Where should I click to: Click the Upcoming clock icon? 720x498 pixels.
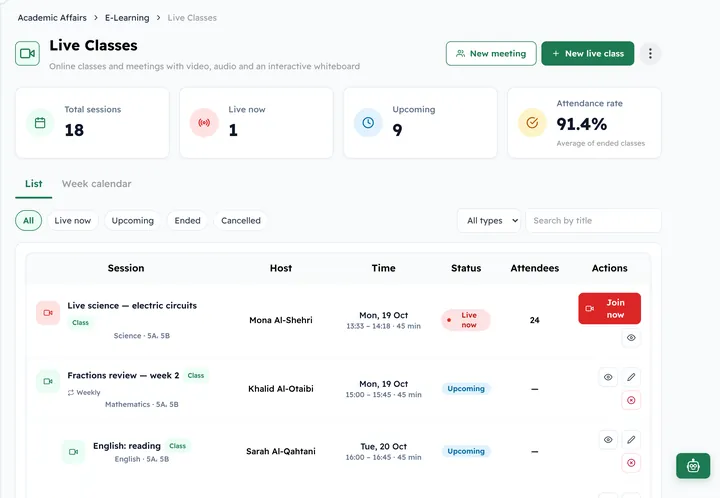coord(368,123)
